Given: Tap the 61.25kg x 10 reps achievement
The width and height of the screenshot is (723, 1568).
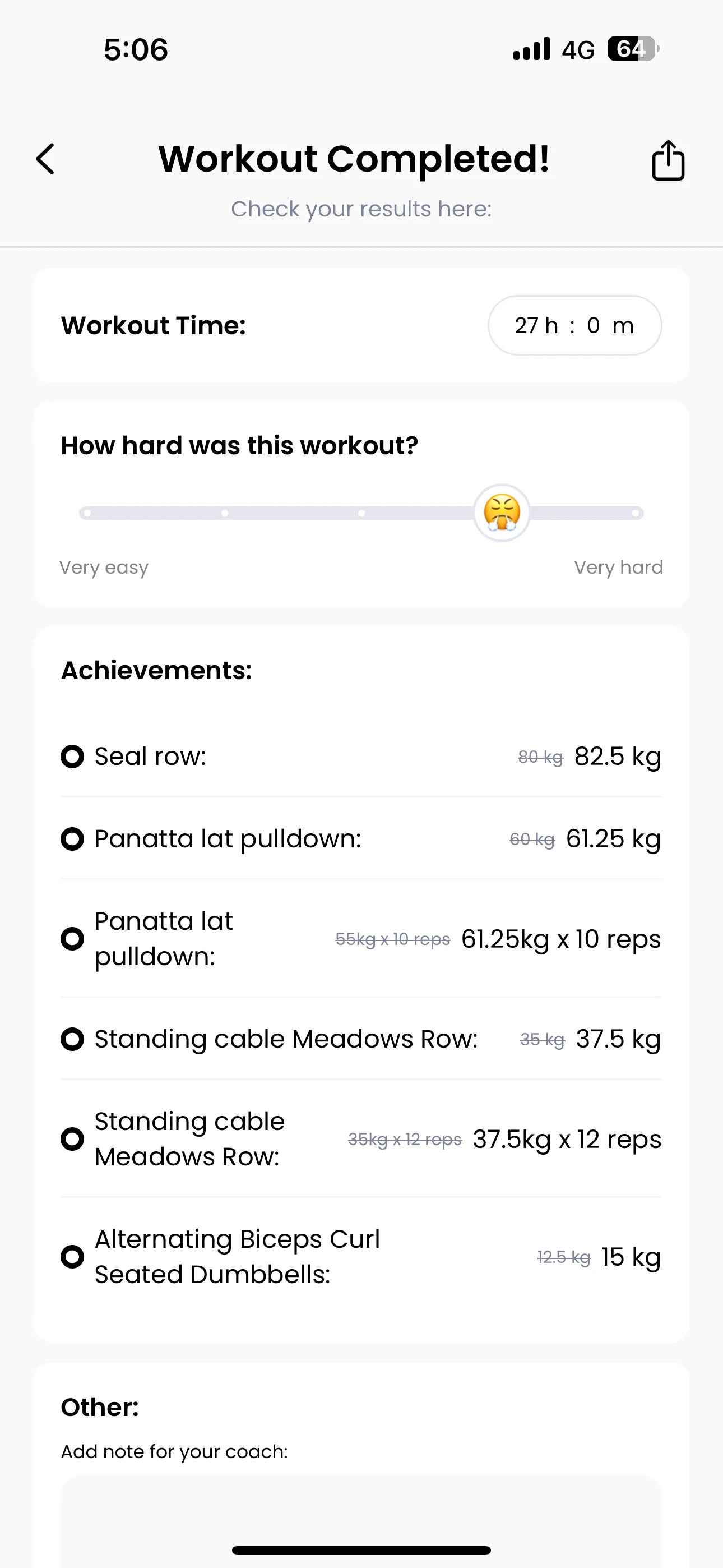Looking at the screenshot, I should [x=560, y=939].
